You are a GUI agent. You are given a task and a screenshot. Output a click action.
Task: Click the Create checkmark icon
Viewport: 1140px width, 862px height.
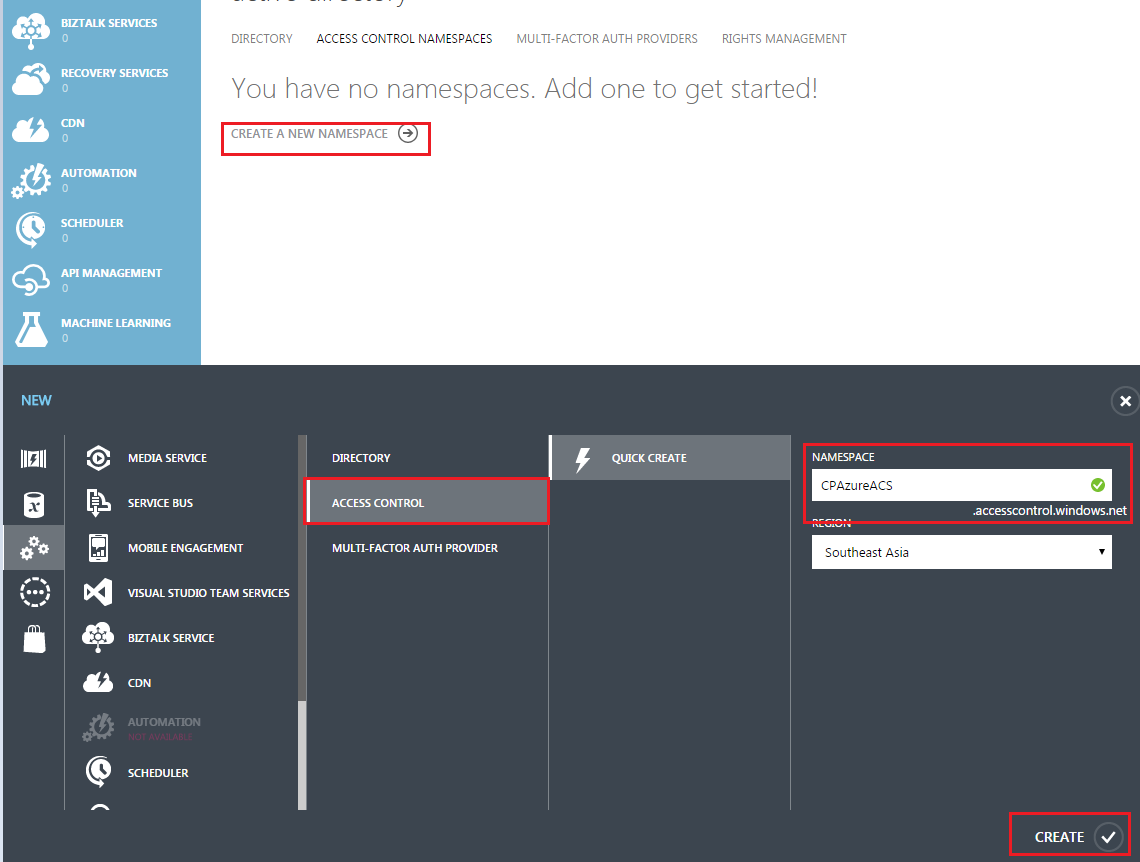pyautogui.click(x=1108, y=837)
